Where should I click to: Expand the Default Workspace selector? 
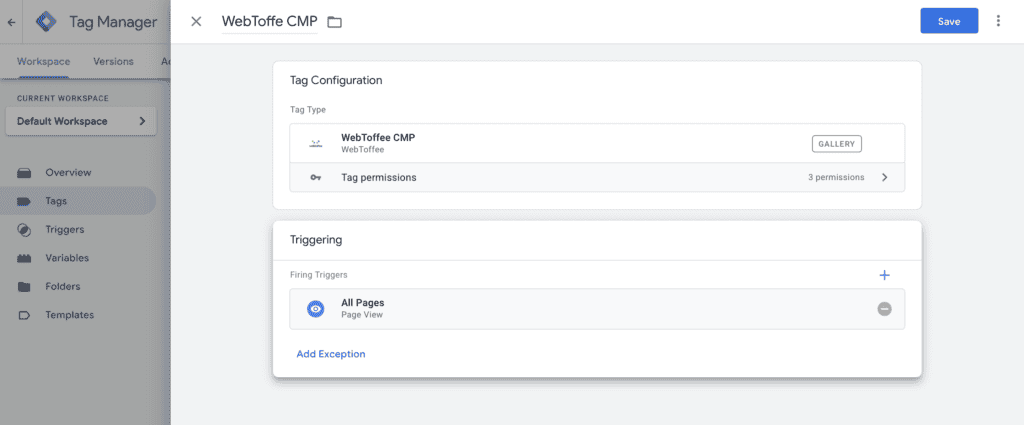[81, 121]
